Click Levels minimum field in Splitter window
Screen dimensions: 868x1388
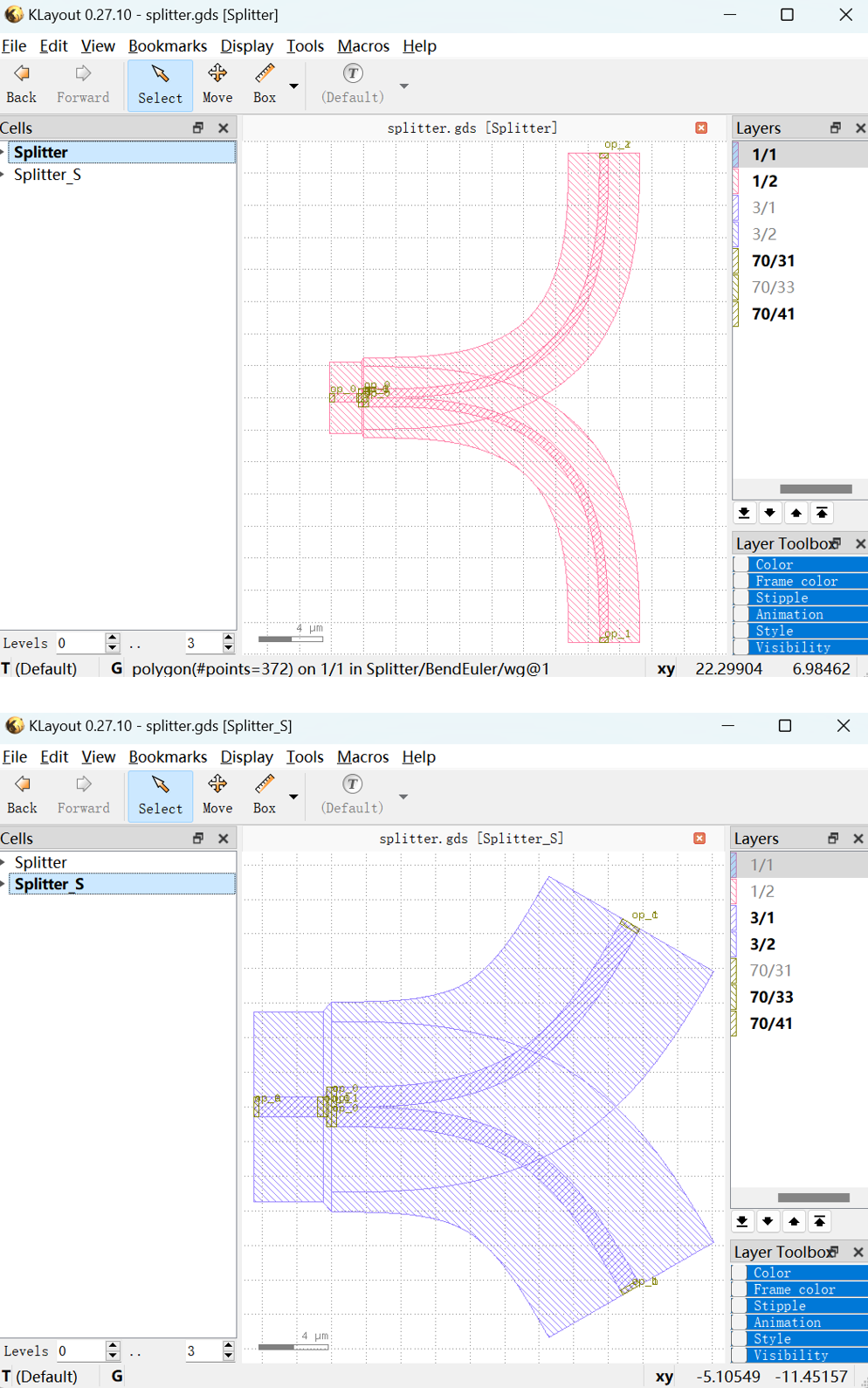pos(80,643)
